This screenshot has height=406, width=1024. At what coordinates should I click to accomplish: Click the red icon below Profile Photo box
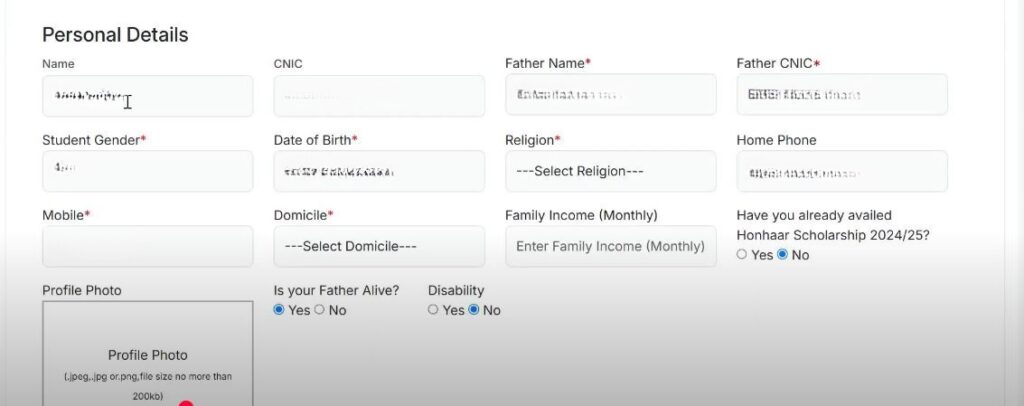coord(186,402)
